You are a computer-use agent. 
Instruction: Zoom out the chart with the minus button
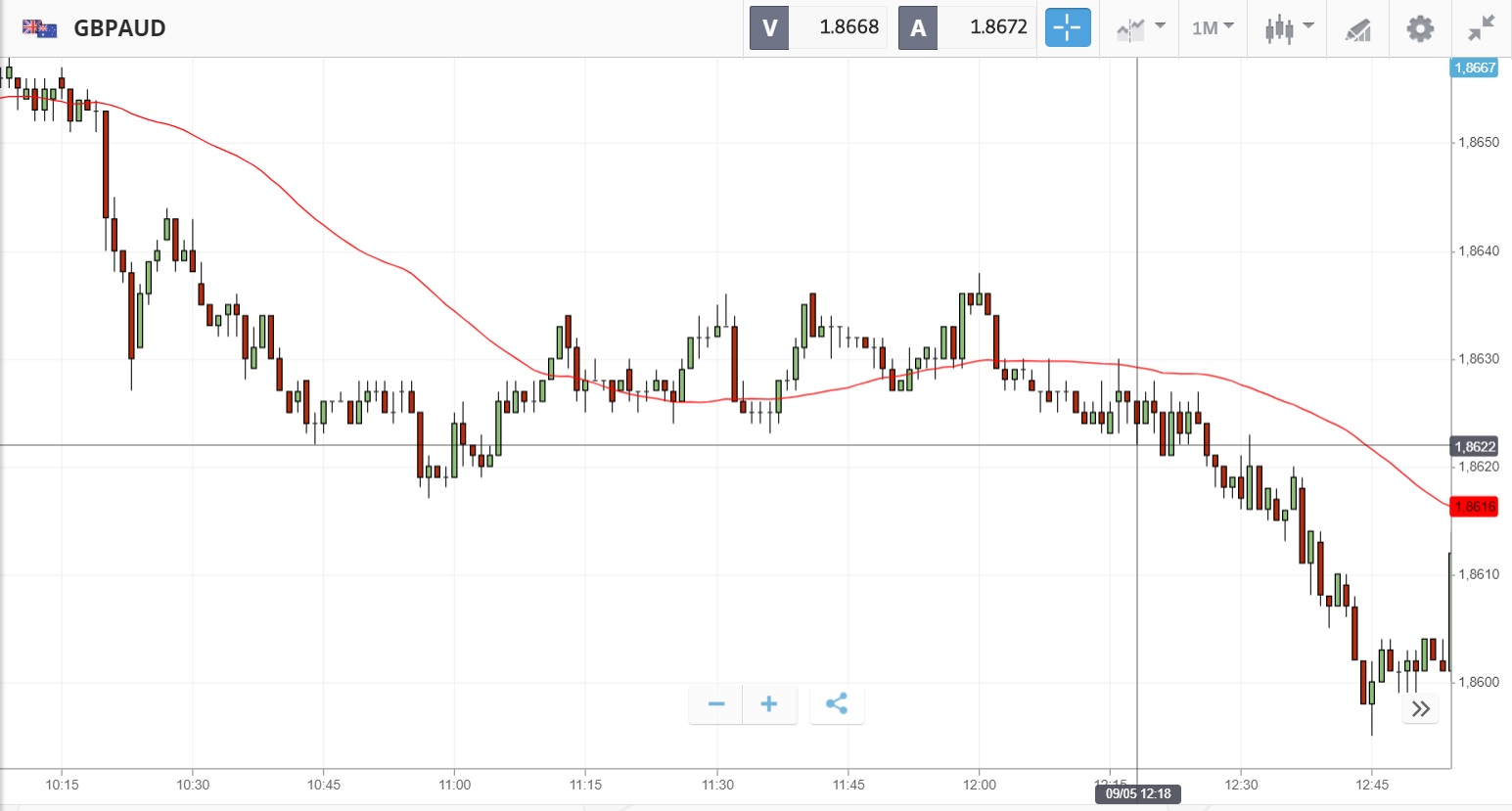[x=716, y=704]
